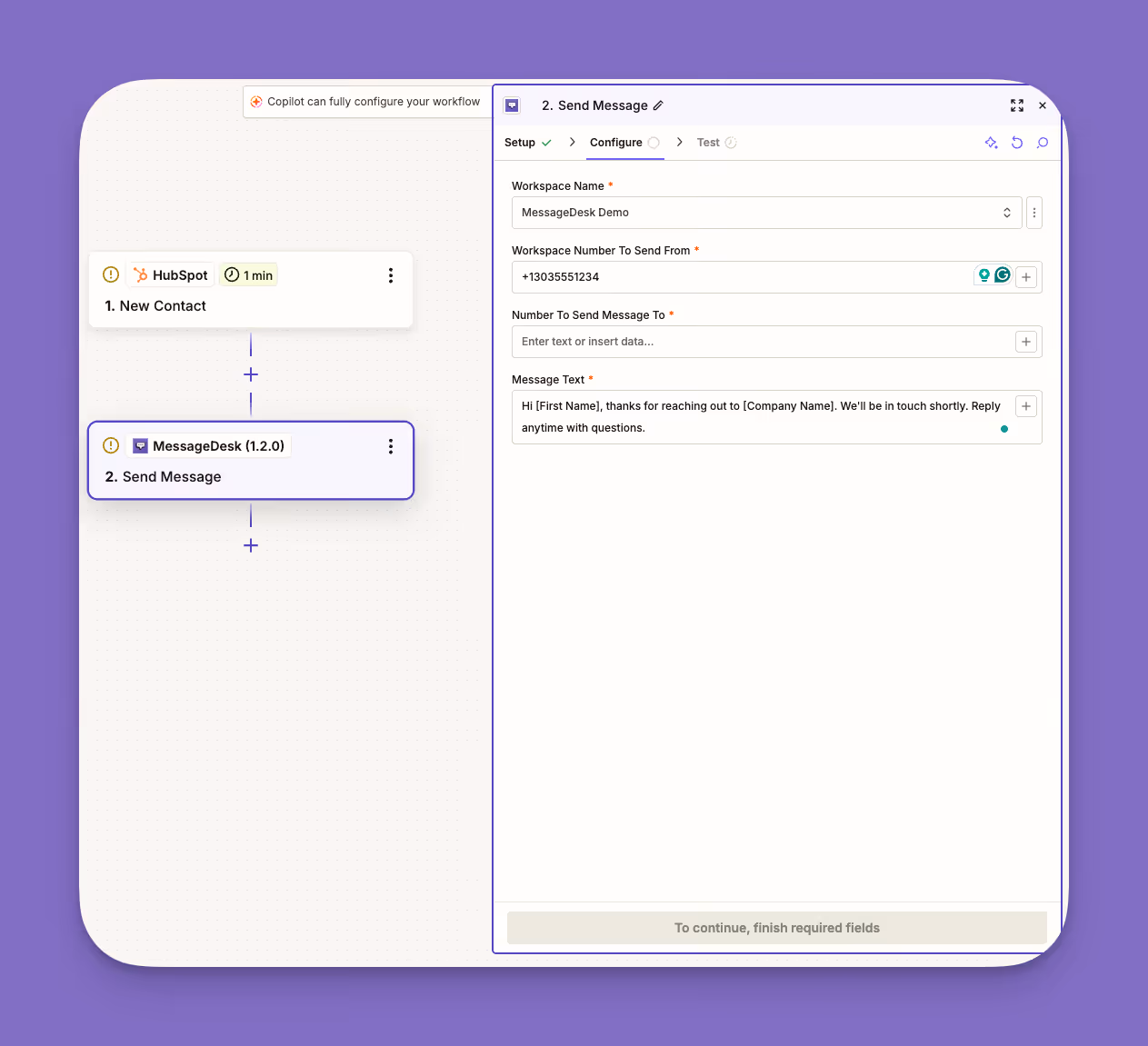
Task: Select the HubSpot New Contact step
Action: (251, 290)
